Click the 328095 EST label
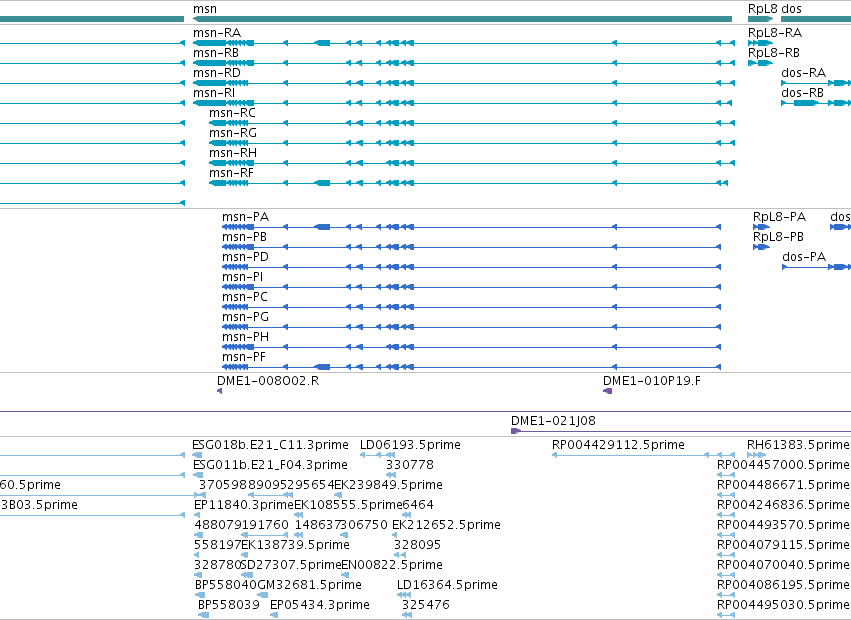This screenshot has height=620, width=851. (417, 545)
